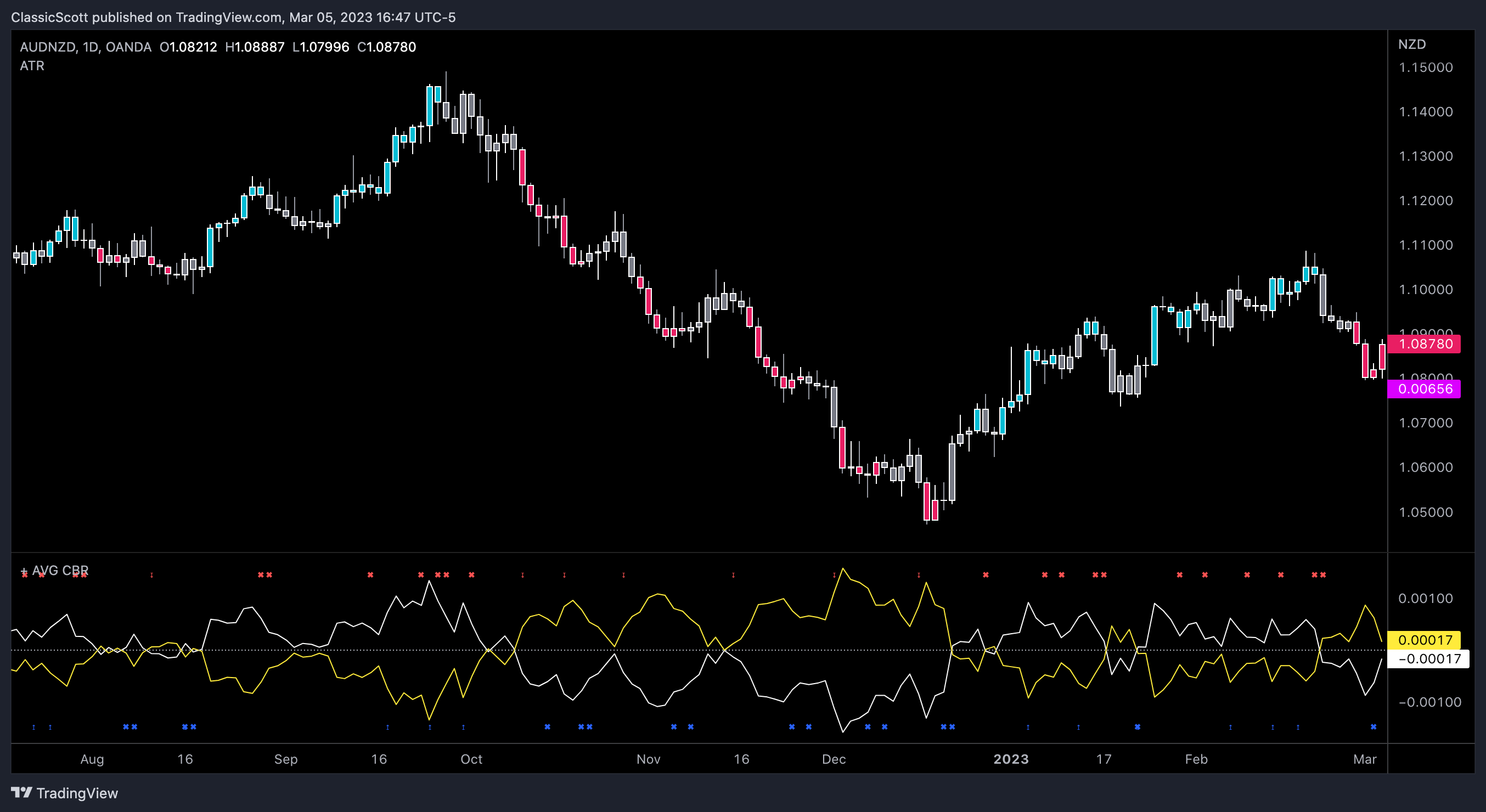
Task: Click the 1.11000 price axis label
Action: [1426, 245]
